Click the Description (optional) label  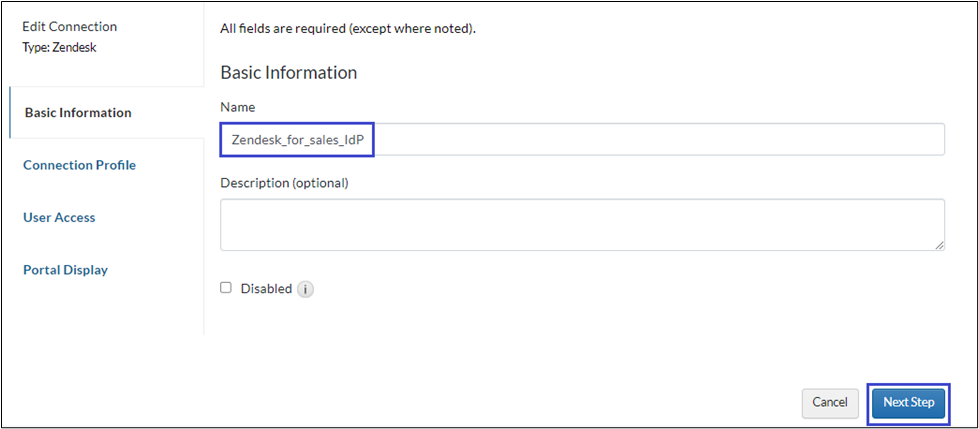284,183
